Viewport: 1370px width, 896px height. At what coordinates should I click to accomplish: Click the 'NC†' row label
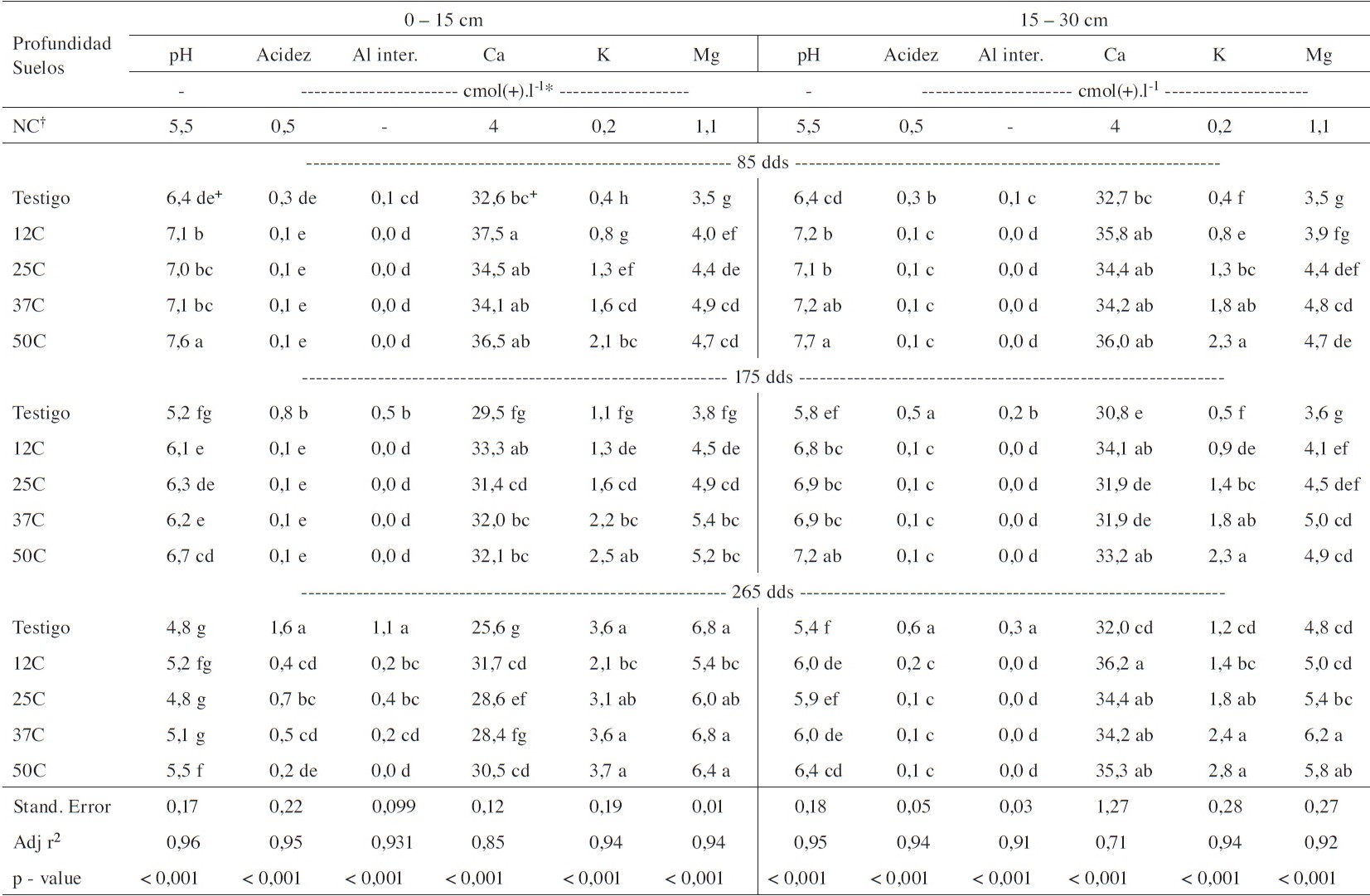tap(30, 126)
